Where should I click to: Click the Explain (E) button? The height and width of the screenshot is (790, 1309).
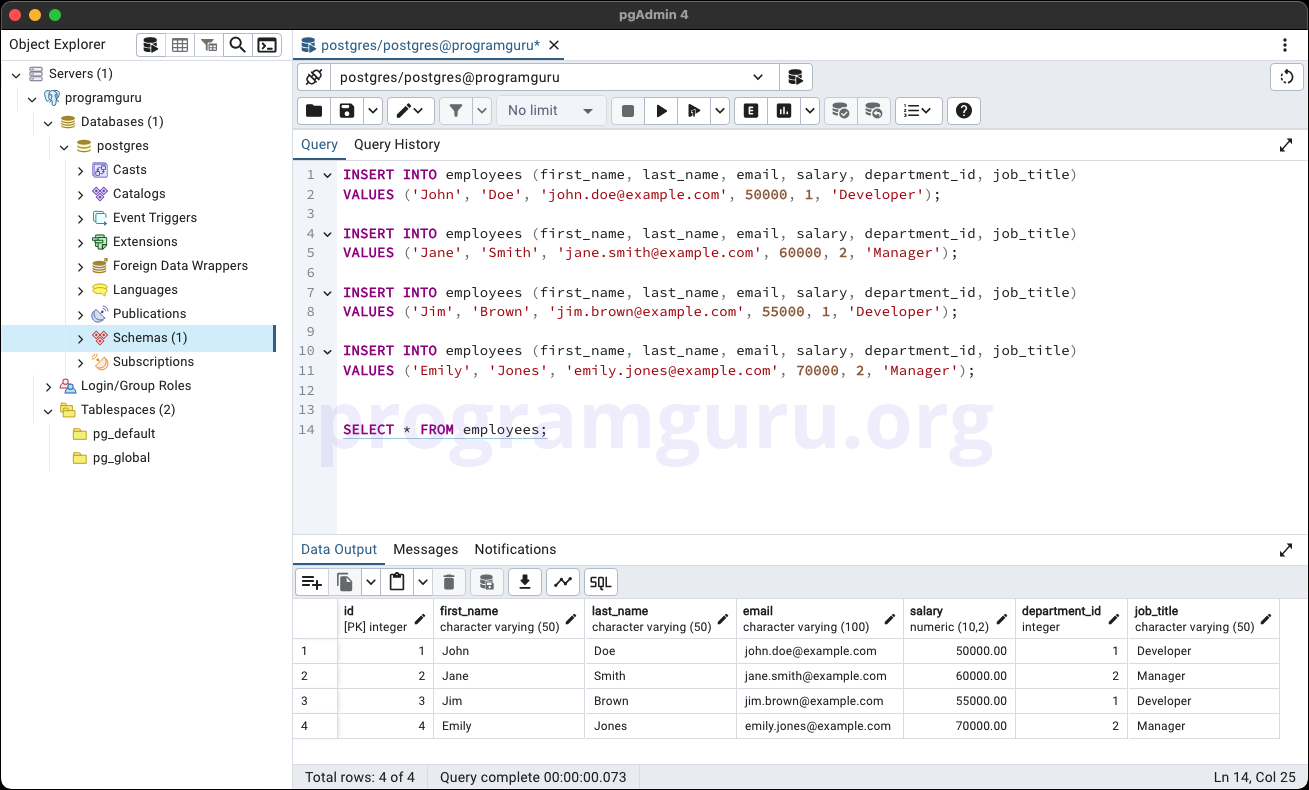[750, 111]
